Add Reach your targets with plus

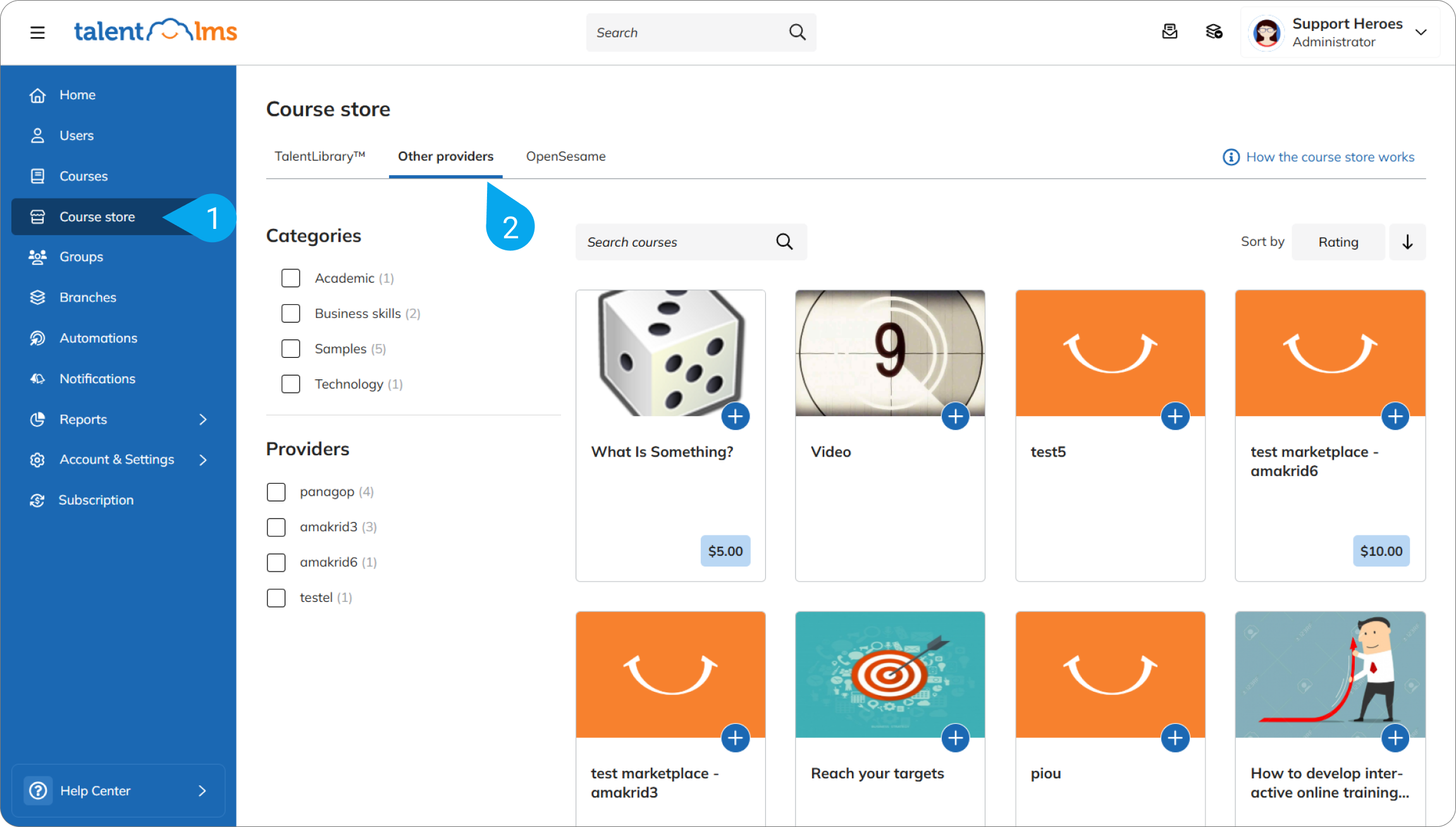click(x=955, y=738)
